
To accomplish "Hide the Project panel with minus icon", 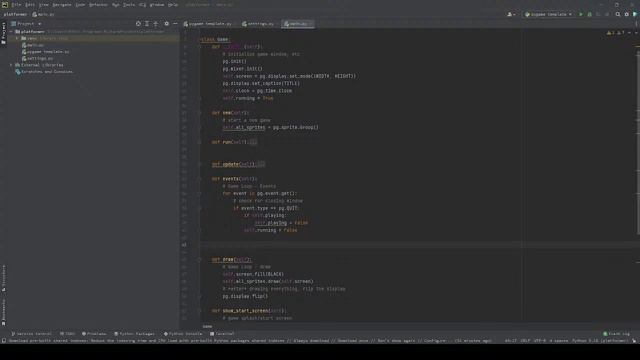I will click(175, 24).
